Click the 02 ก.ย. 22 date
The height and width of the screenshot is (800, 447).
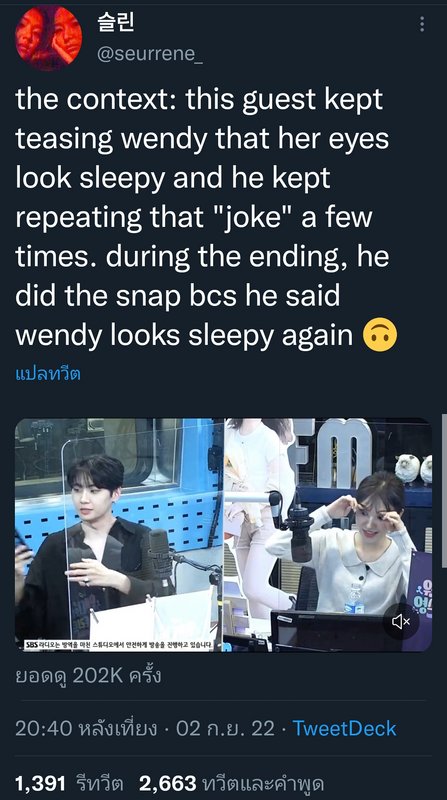pos(225,729)
